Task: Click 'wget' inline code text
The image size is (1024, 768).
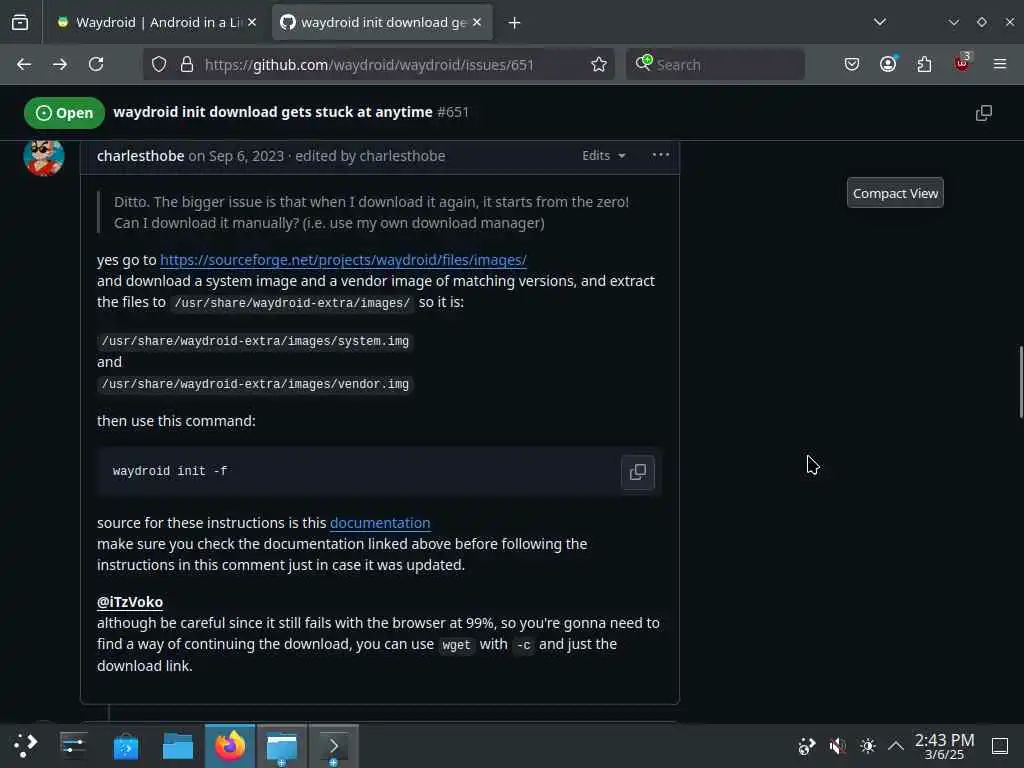Action: coord(456,645)
